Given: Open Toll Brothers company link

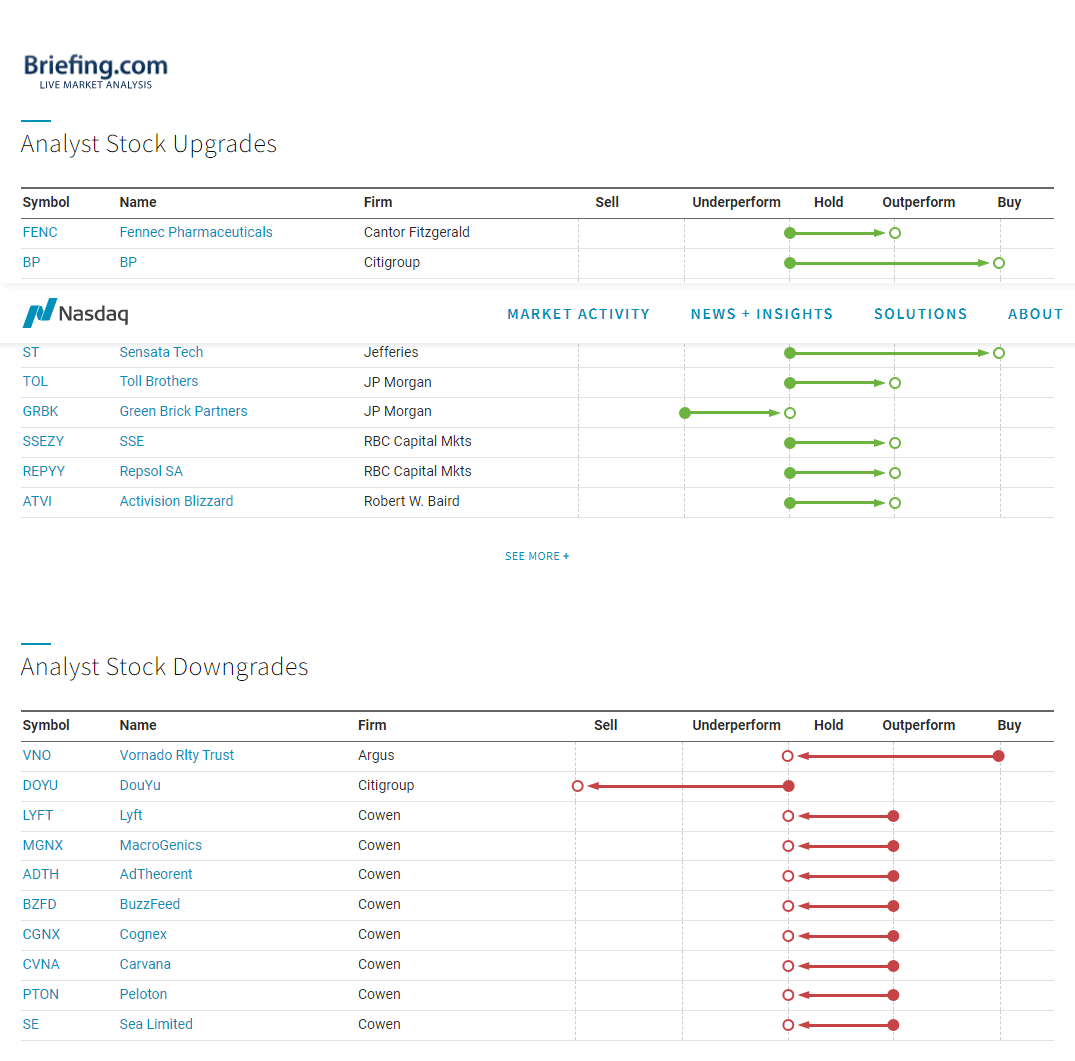Looking at the screenshot, I should tap(158, 381).
